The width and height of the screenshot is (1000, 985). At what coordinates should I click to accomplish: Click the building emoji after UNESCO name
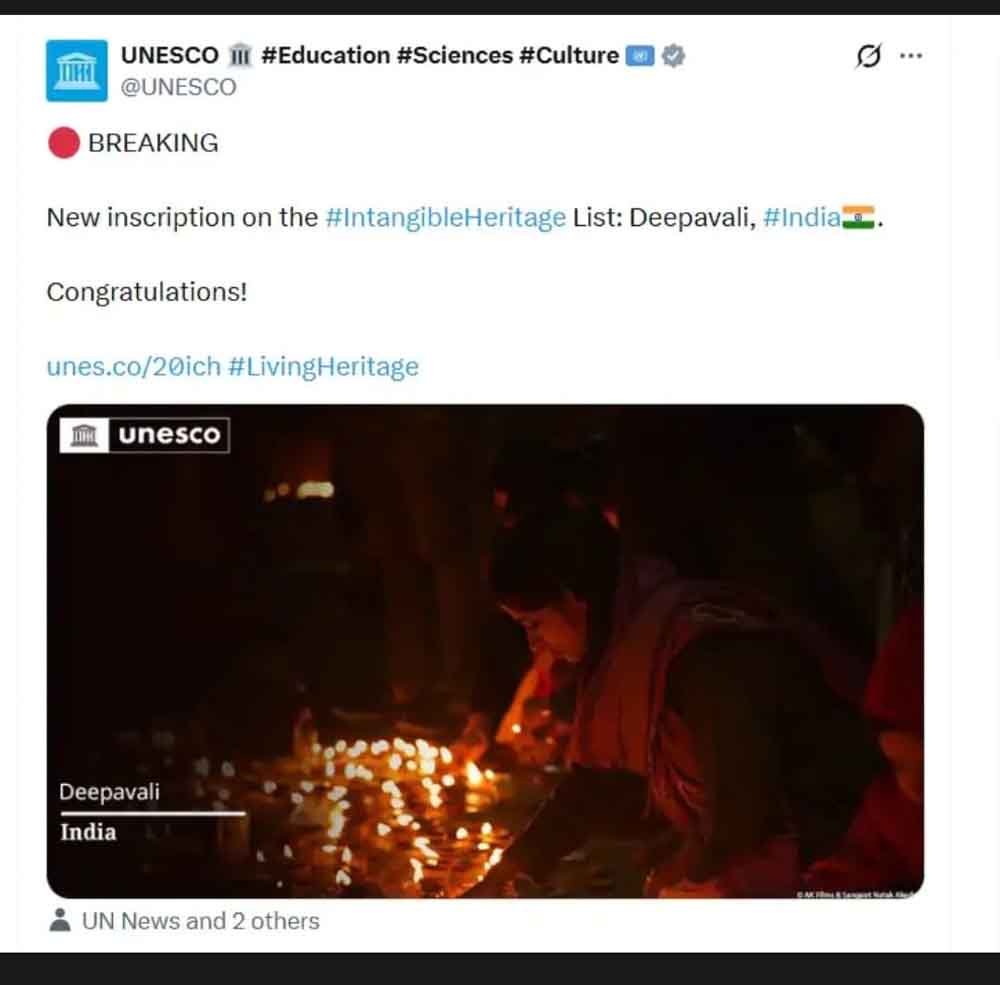point(239,56)
